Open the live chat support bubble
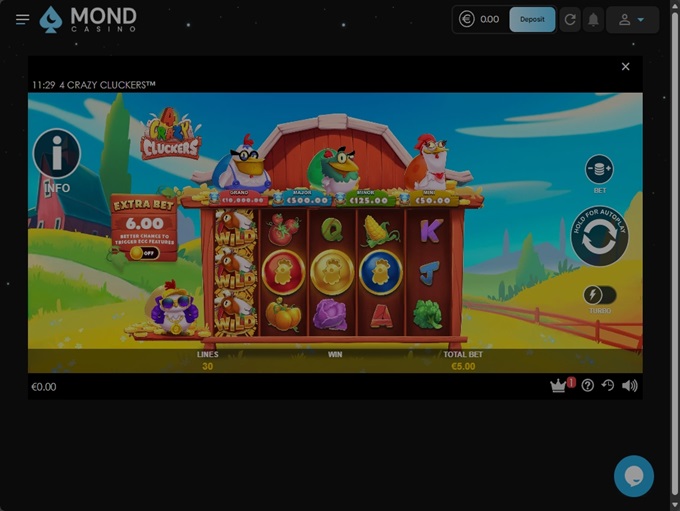This screenshot has width=680, height=511. pos(633,476)
